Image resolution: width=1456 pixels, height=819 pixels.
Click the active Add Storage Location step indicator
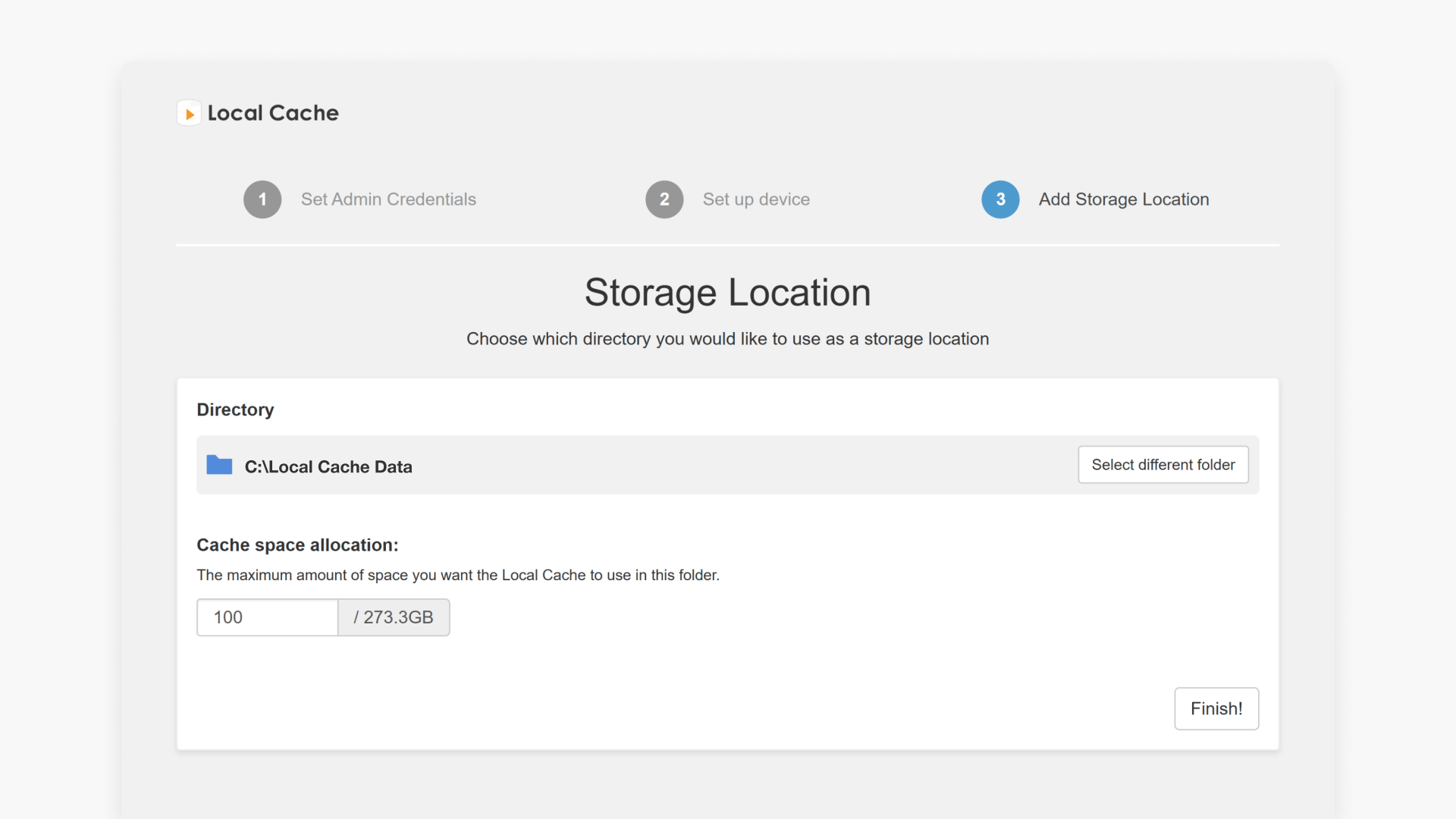click(x=1000, y=199)
